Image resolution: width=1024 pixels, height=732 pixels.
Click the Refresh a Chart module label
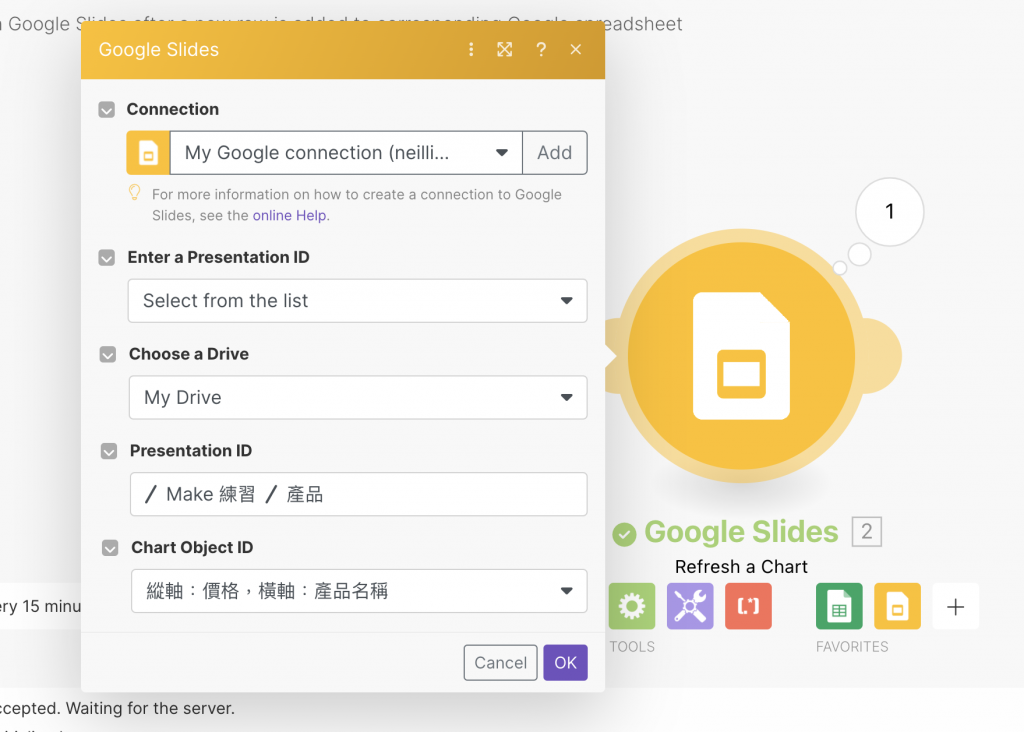pyautogui.click(x=741, y=567)
